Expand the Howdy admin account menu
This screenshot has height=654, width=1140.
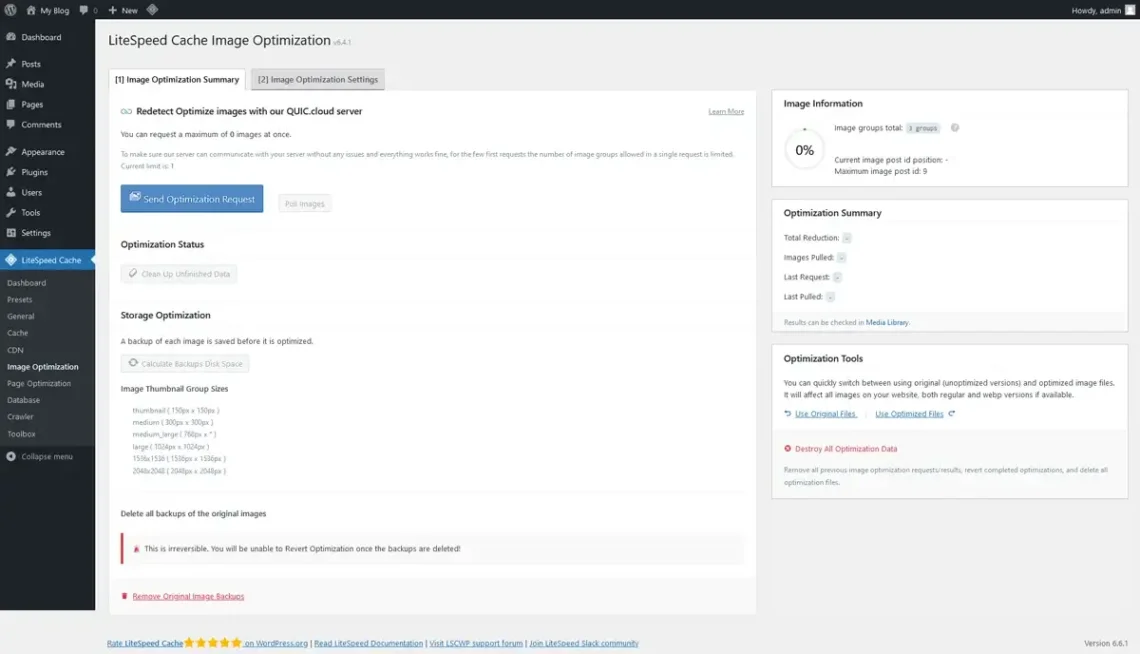click(1100, 10)
